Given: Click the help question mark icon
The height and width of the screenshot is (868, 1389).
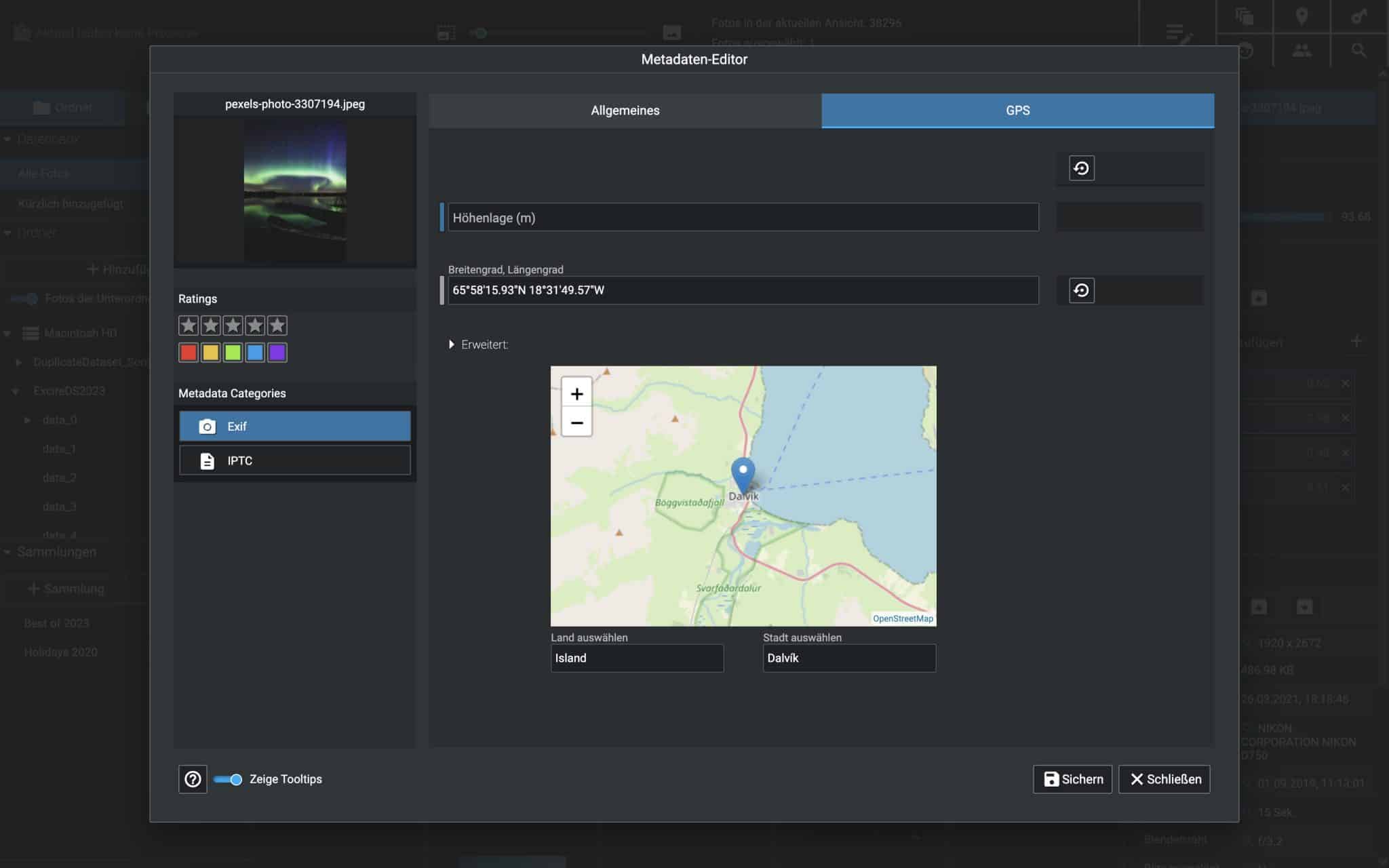Looking at the screenshot, I should pos(193,779).
